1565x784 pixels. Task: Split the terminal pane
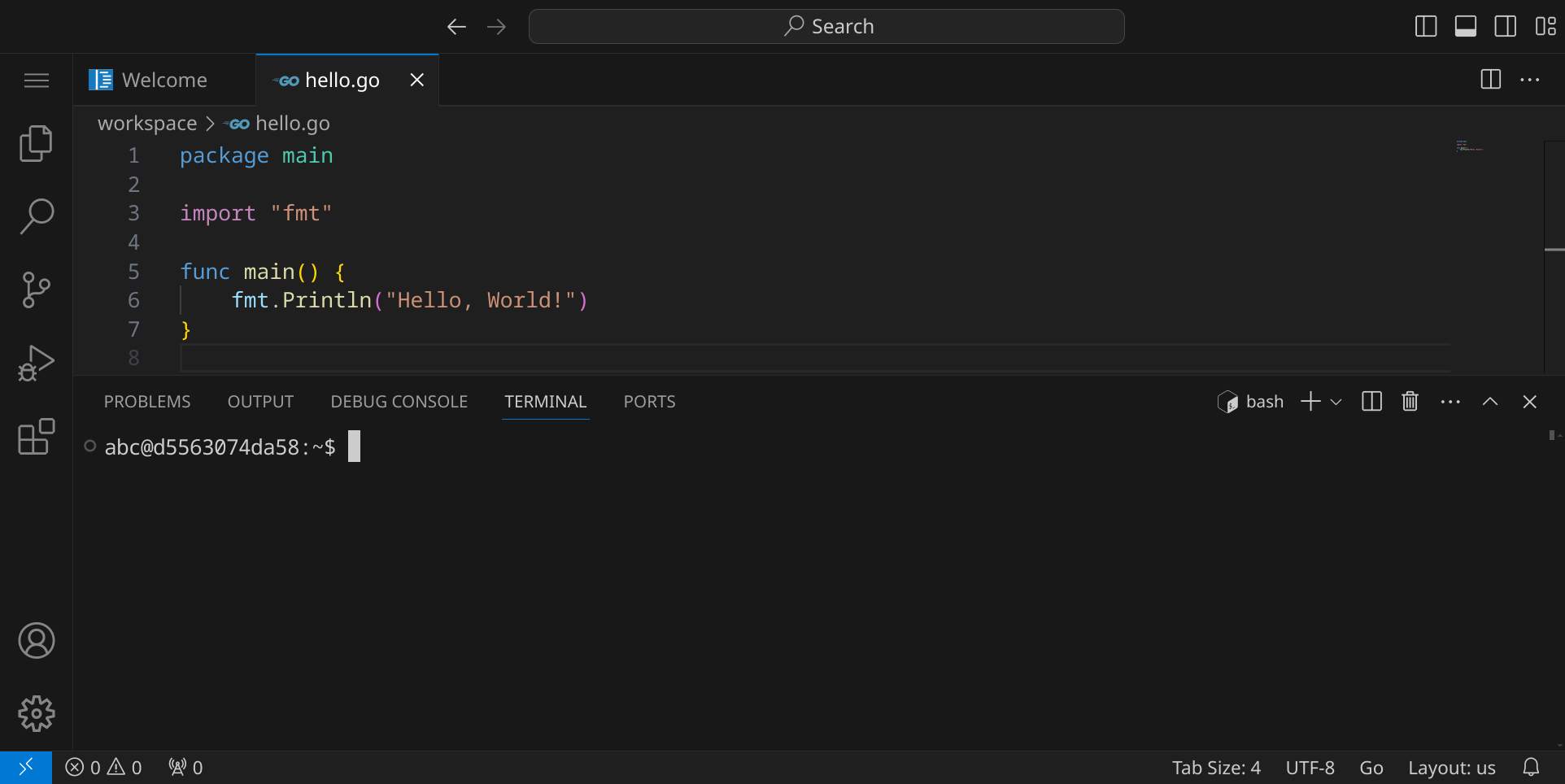(x=1371, y=402)
